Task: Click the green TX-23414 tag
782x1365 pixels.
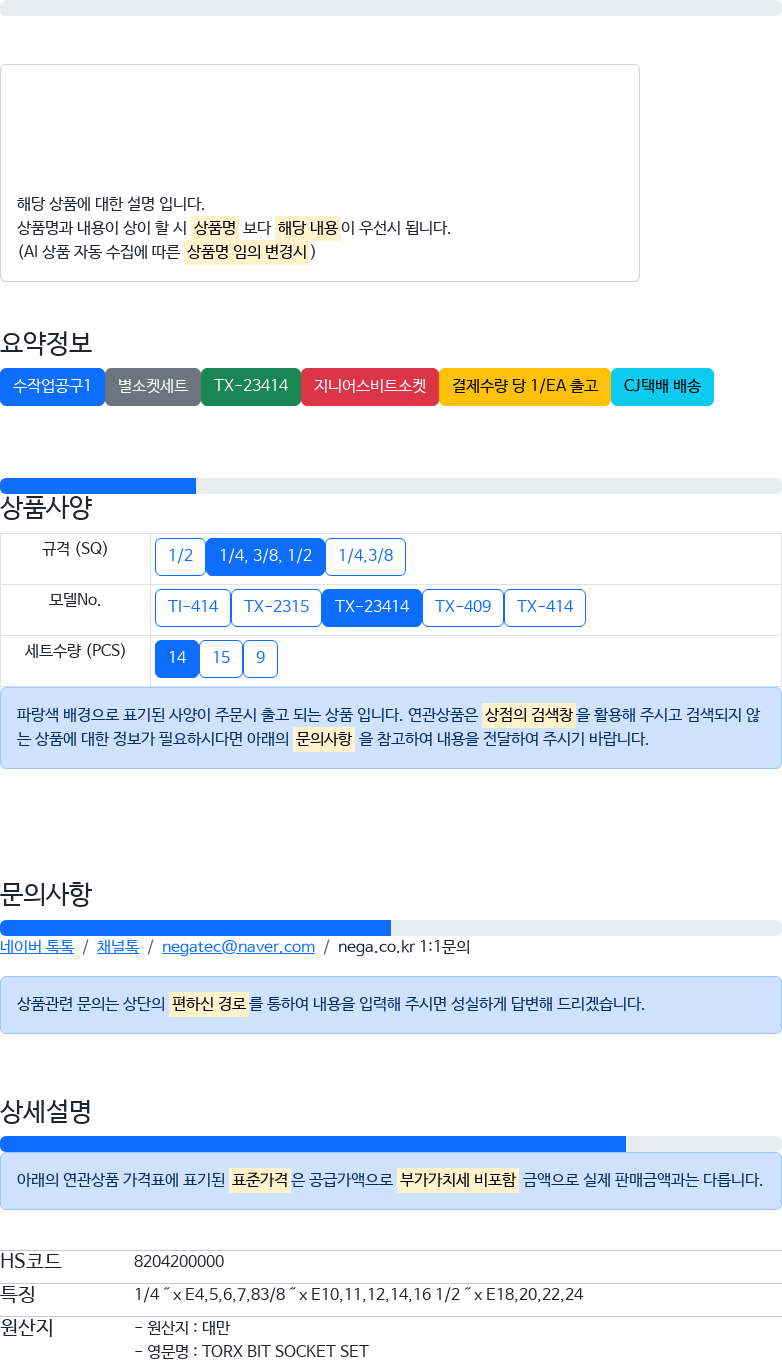Action: [251, 386]
